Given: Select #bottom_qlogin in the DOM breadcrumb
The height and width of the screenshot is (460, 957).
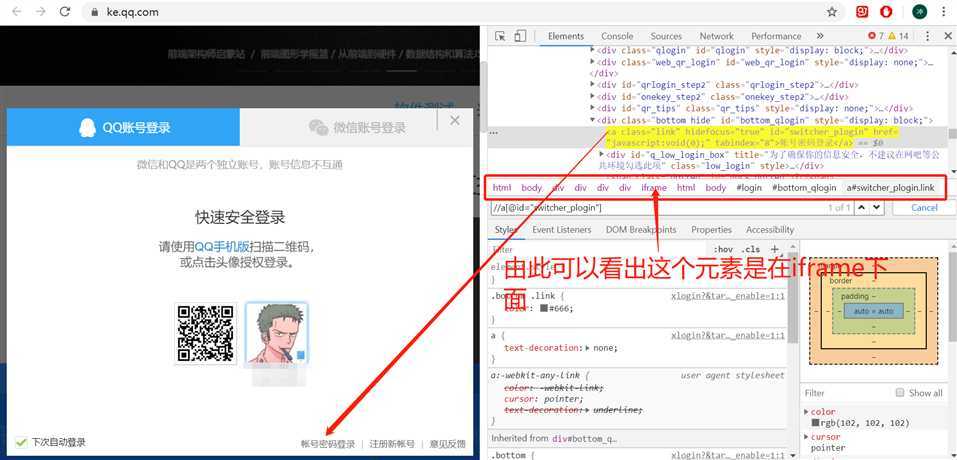Looking at the screenshot, I should click(x=804, y=187).
